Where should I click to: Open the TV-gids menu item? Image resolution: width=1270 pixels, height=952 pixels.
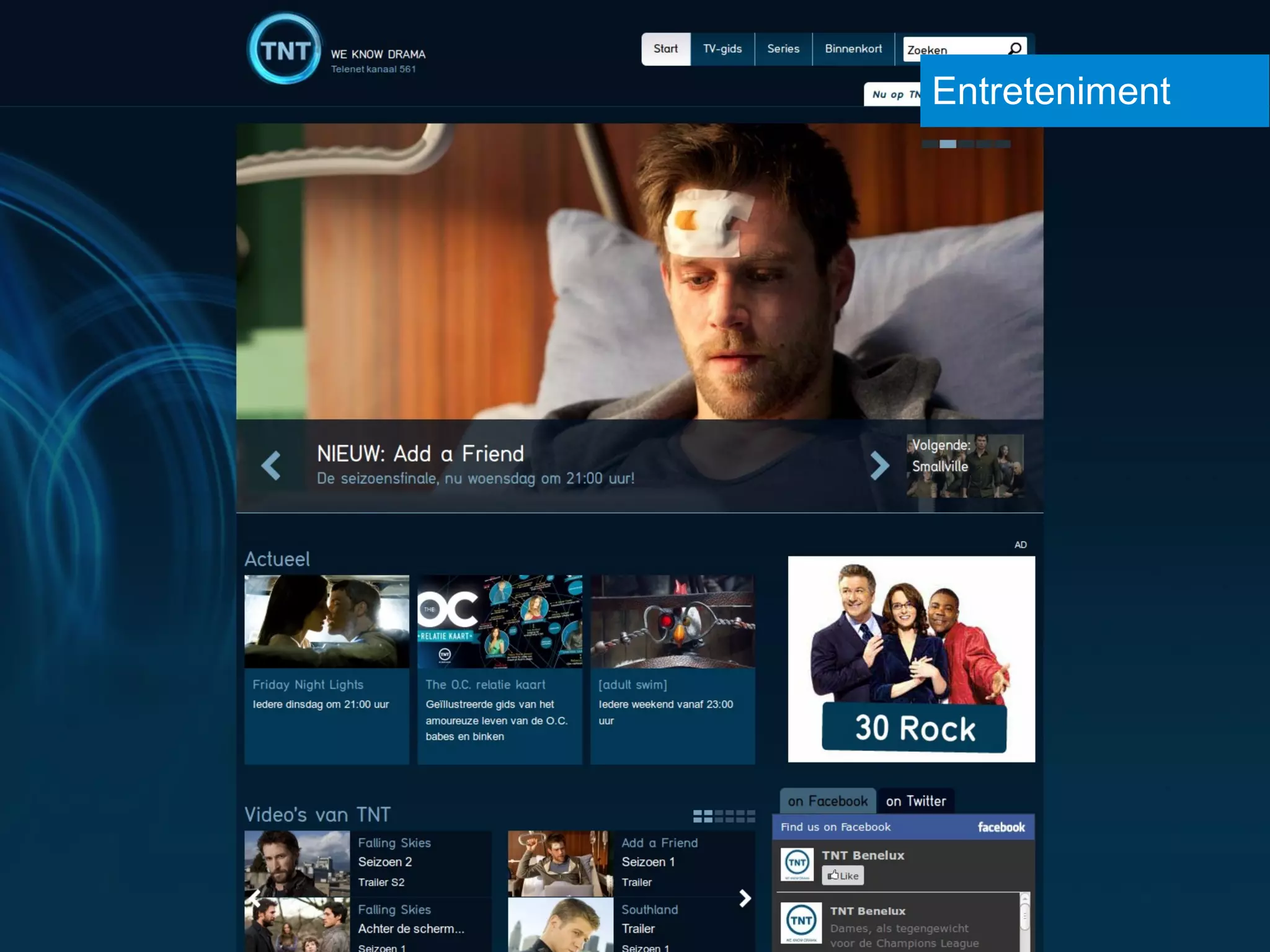[722, 49]
